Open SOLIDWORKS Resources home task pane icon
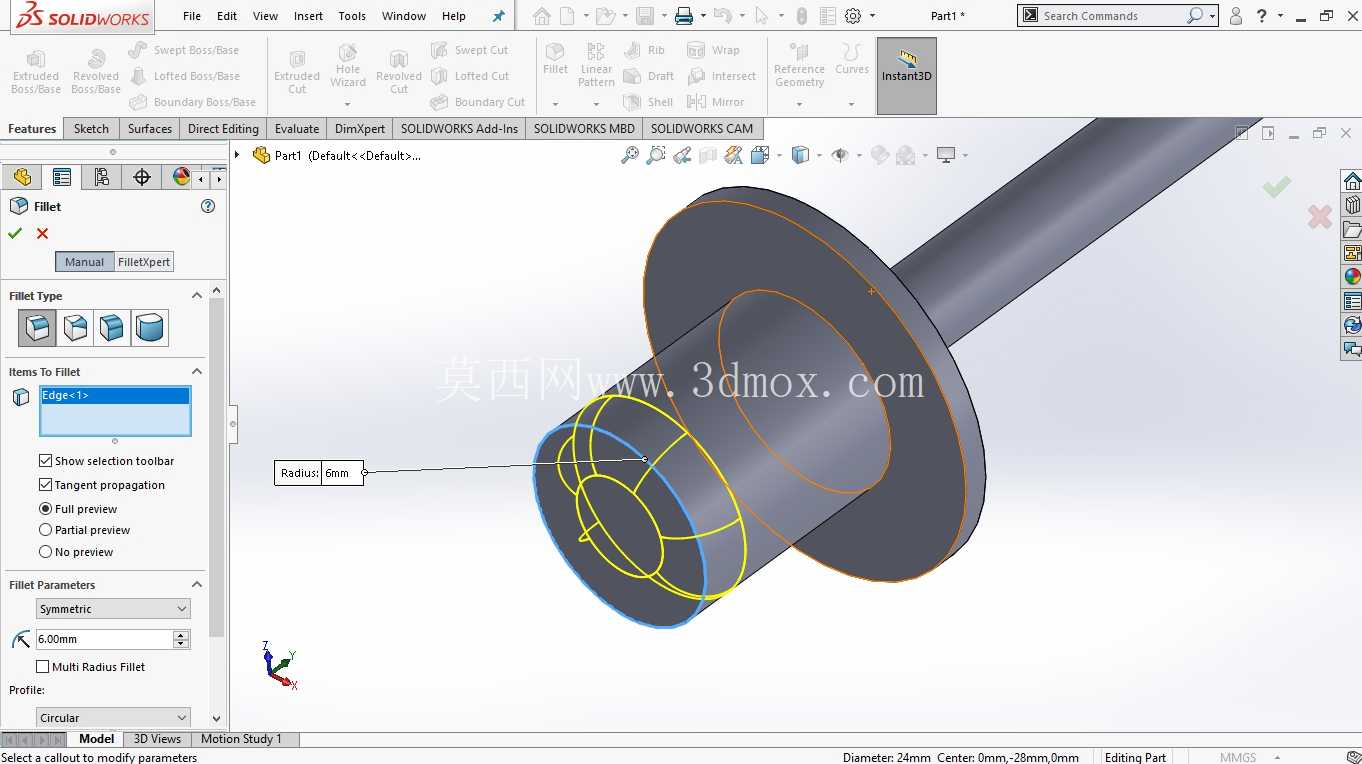The width and height of the screenshot is (1362, 764). (1352, 181)
